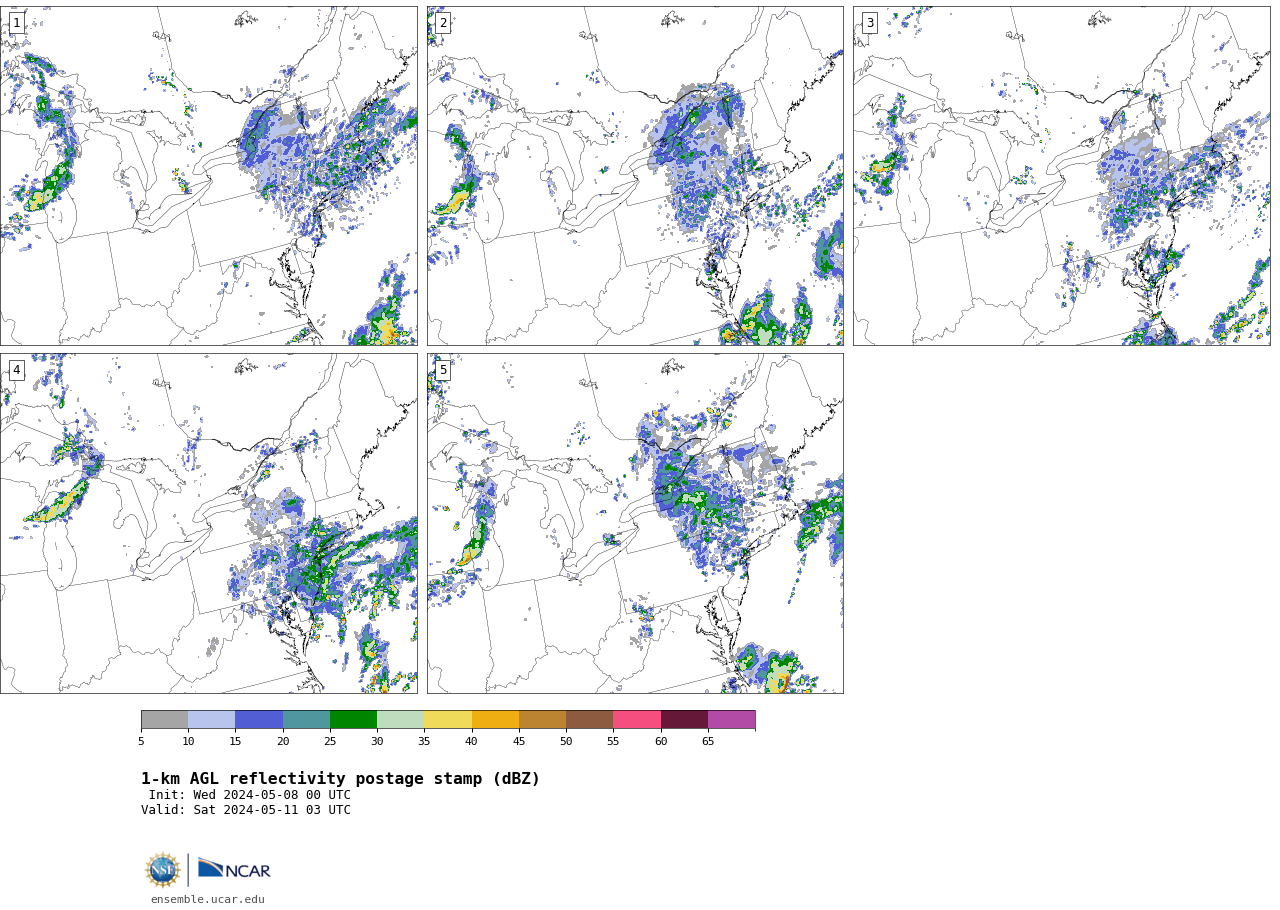Click the NSF logo icon

click(x=163, y=870)
